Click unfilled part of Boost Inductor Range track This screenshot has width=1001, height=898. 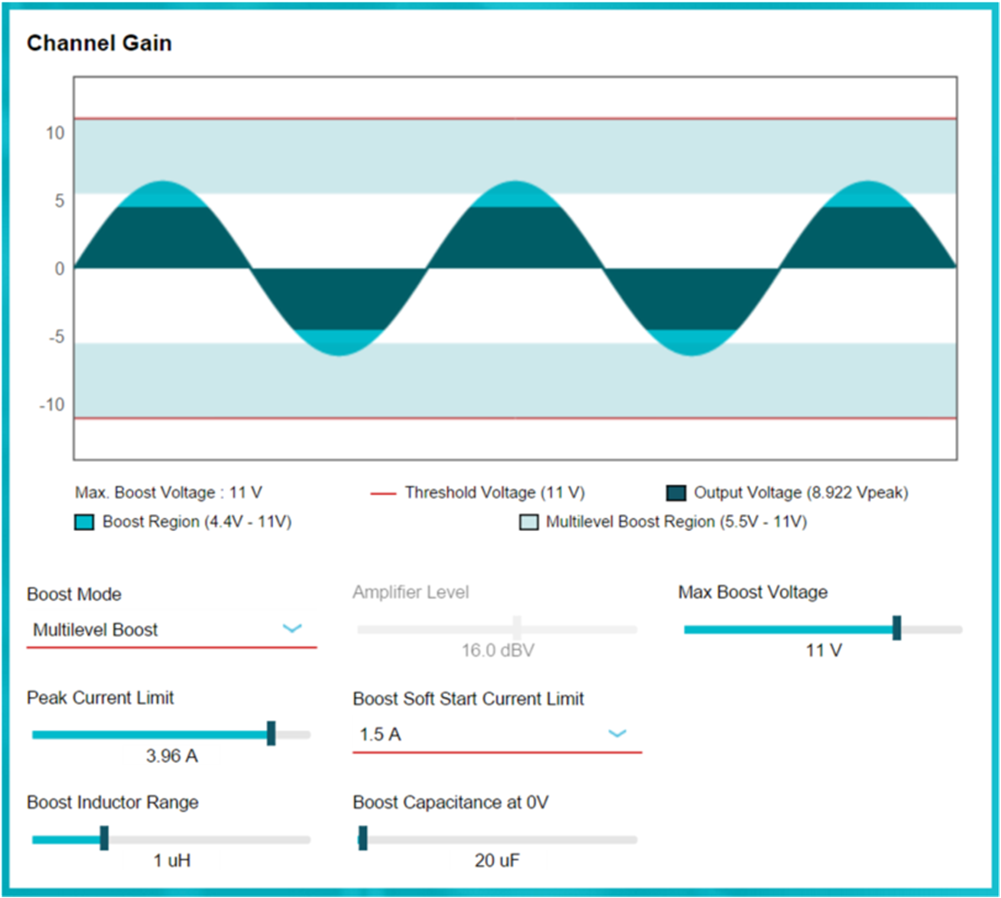pos(210,840)
